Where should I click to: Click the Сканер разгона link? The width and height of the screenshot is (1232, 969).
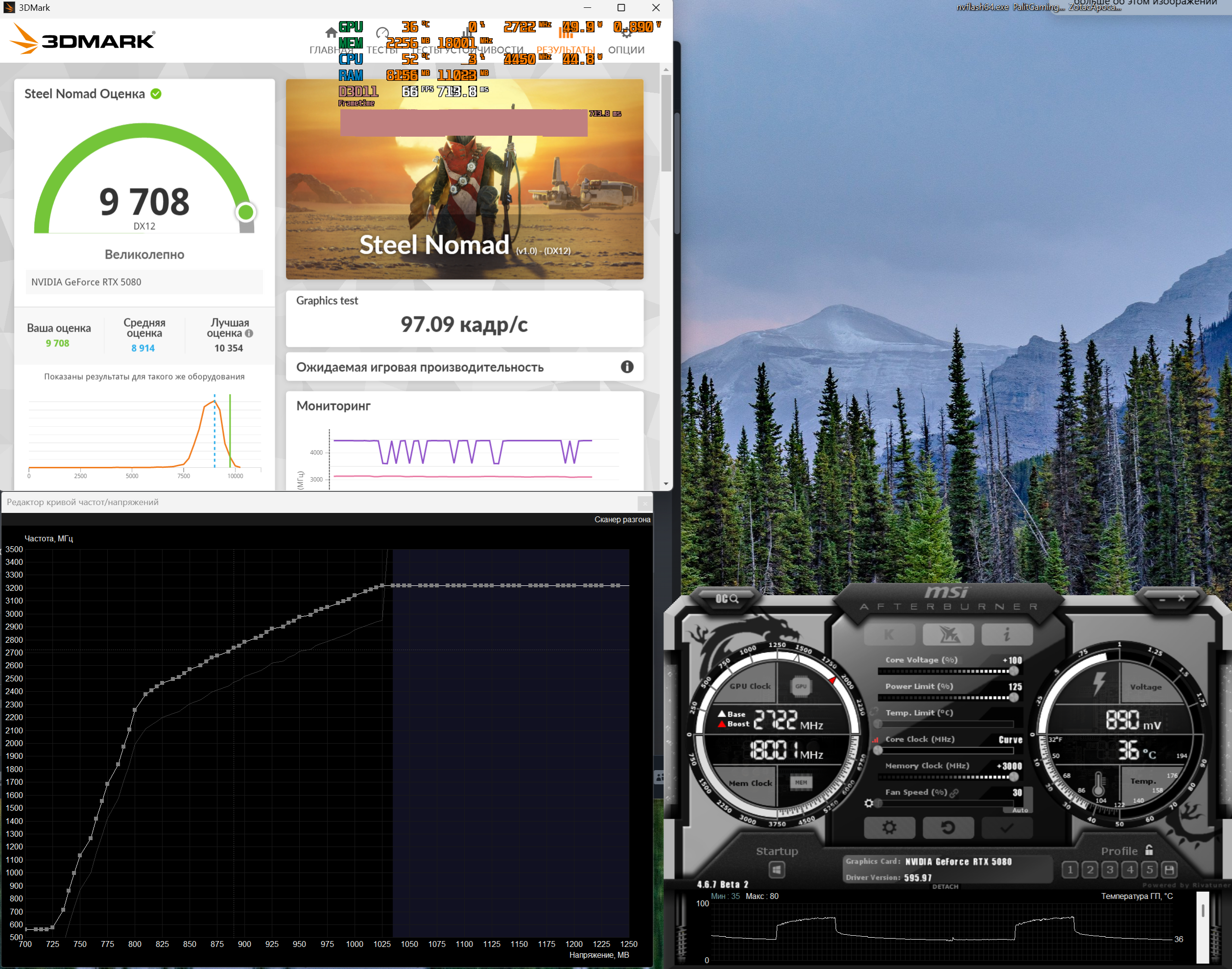pos(622,520)
